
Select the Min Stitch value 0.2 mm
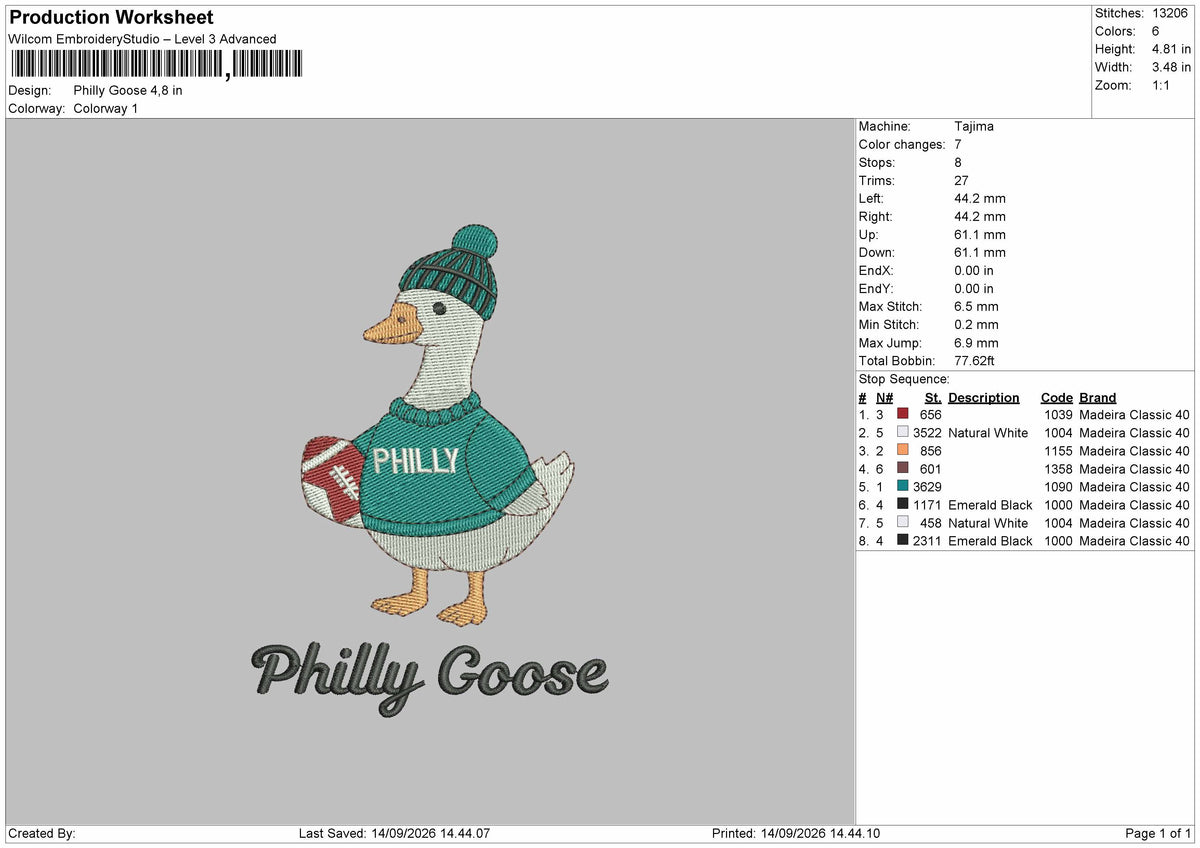(976, 325)
